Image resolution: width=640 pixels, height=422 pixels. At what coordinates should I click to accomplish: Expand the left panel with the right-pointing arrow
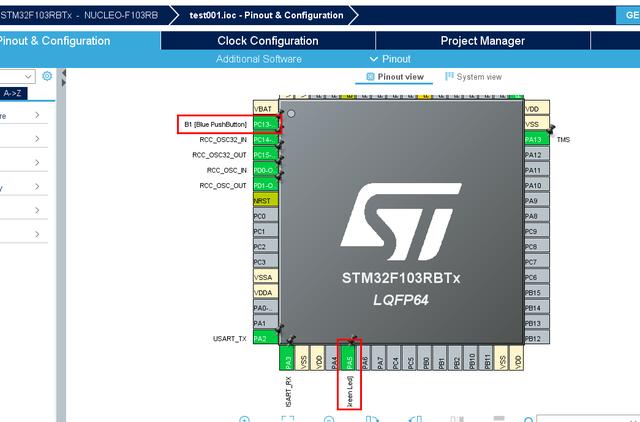pos(64,83)
